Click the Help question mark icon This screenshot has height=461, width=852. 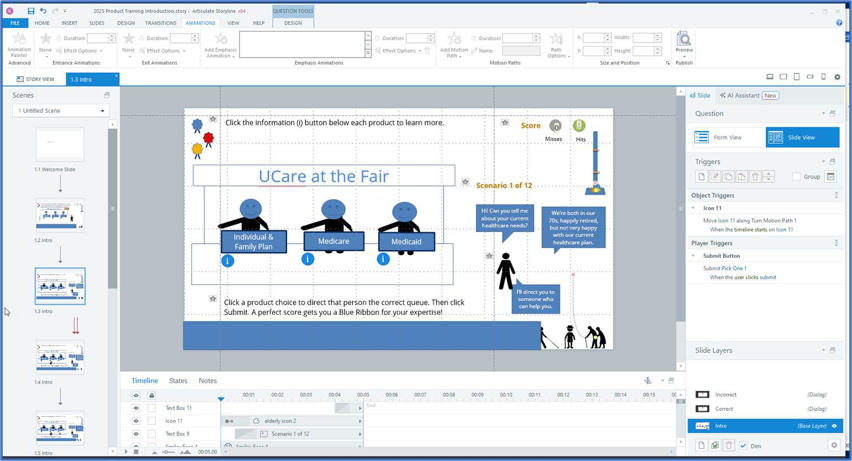click(x=839, y=23)
